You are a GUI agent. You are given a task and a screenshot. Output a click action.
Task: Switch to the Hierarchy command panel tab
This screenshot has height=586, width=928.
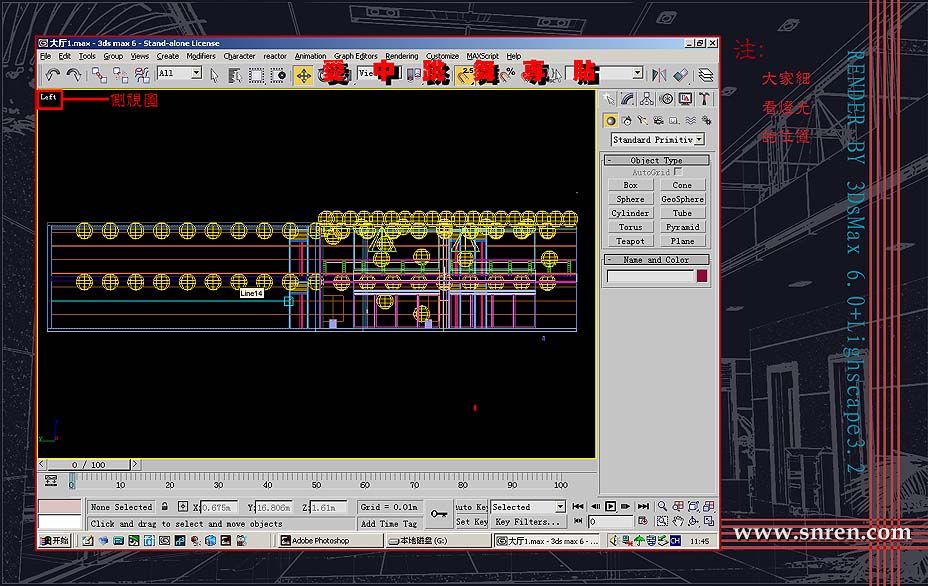pos(647,99)
